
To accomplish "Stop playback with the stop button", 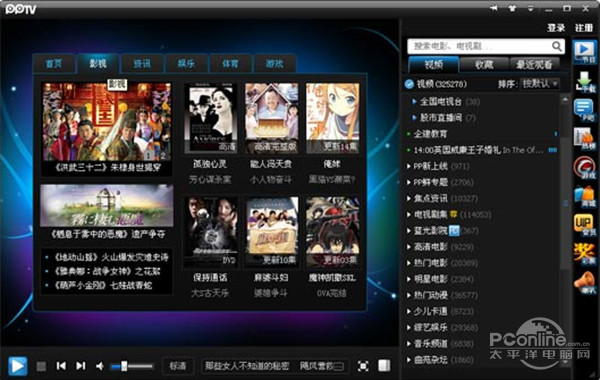I will (x=41, y=367).
